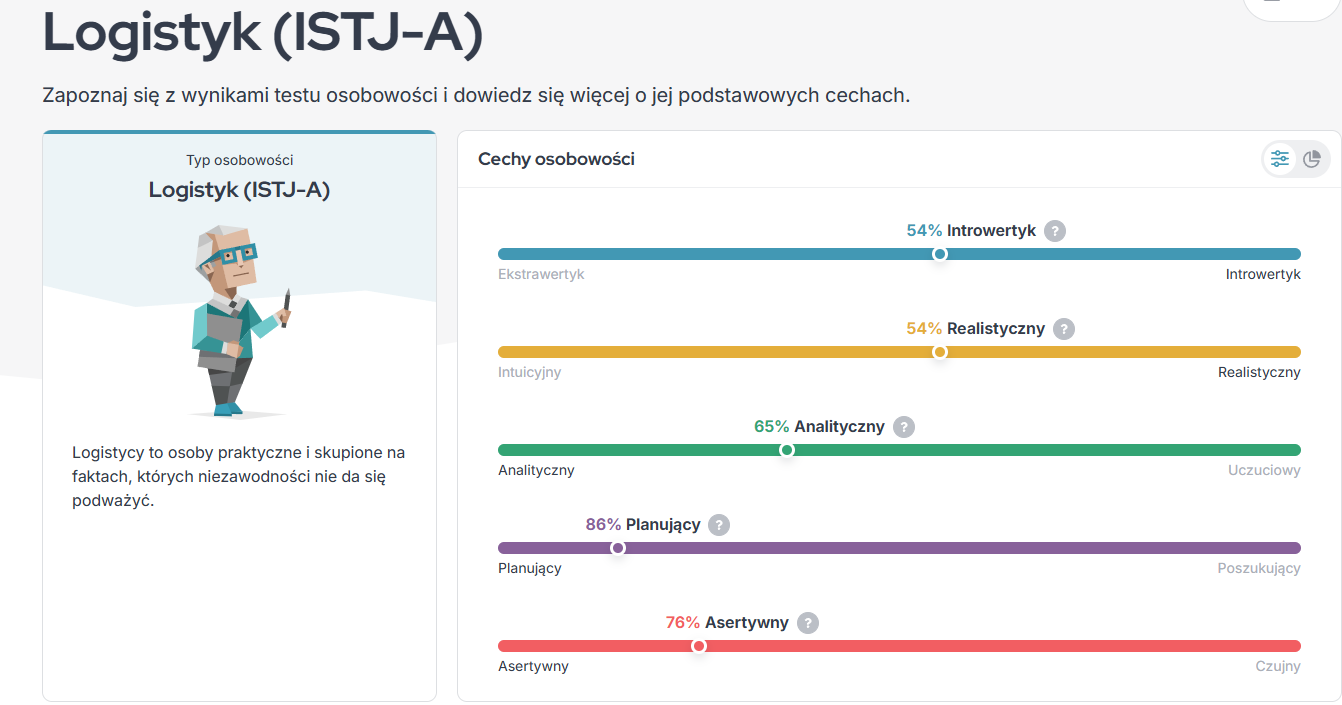
Task: Click the question mark next to Asertywny
Action: pyautogui.click(x=808, y=623)
